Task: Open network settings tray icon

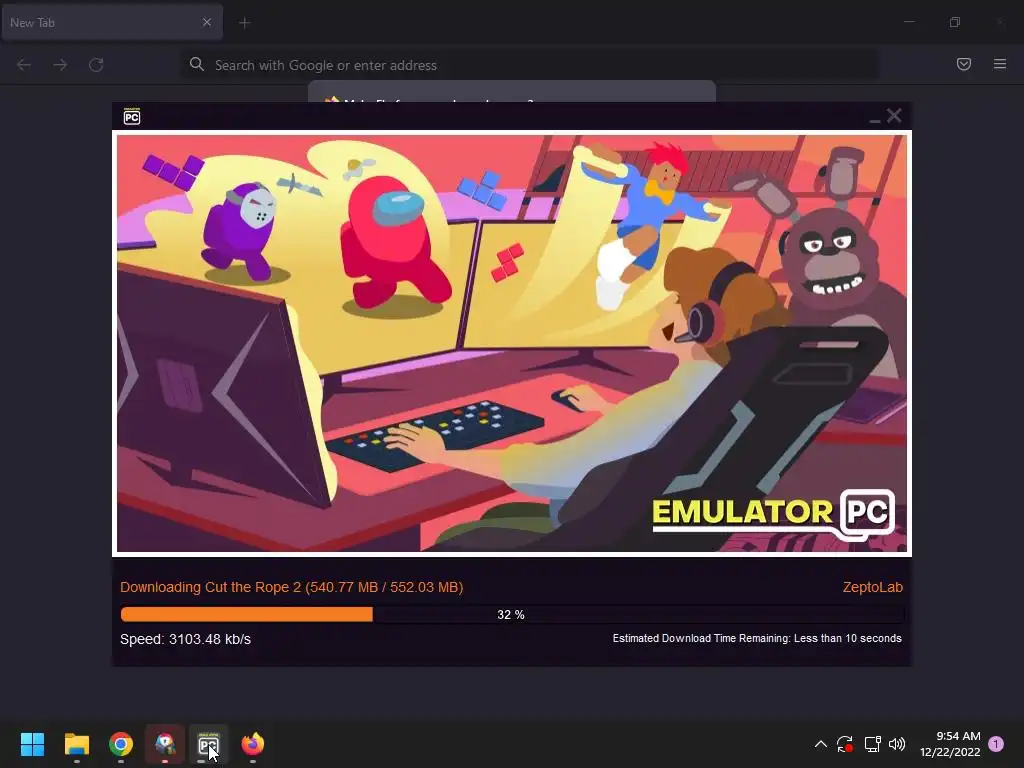Action: tap(872, 744)
